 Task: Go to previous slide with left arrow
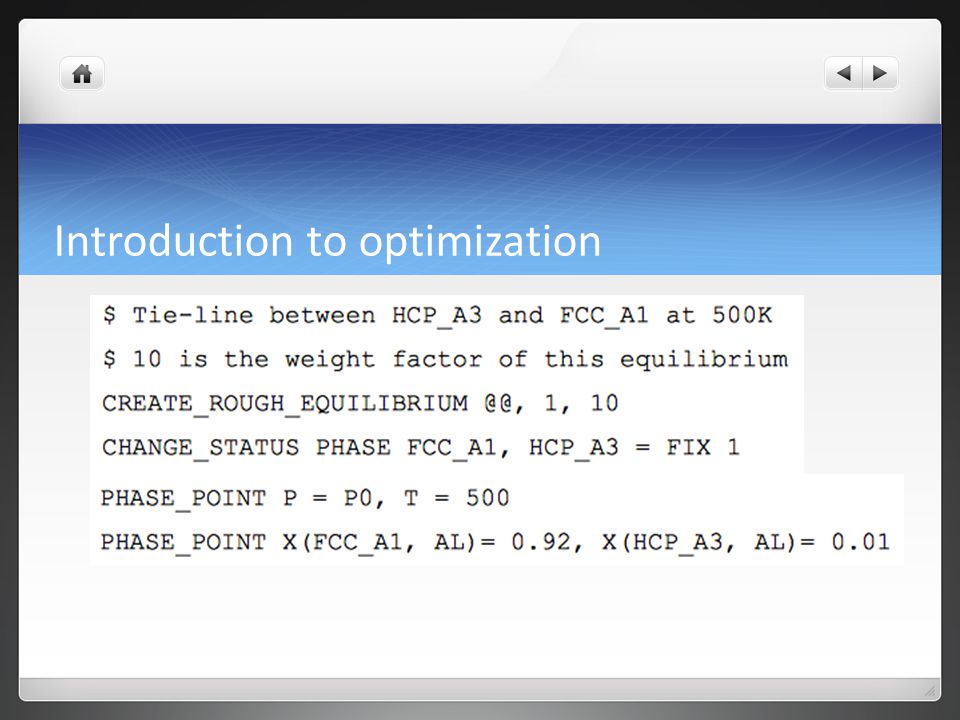point(844,73)
